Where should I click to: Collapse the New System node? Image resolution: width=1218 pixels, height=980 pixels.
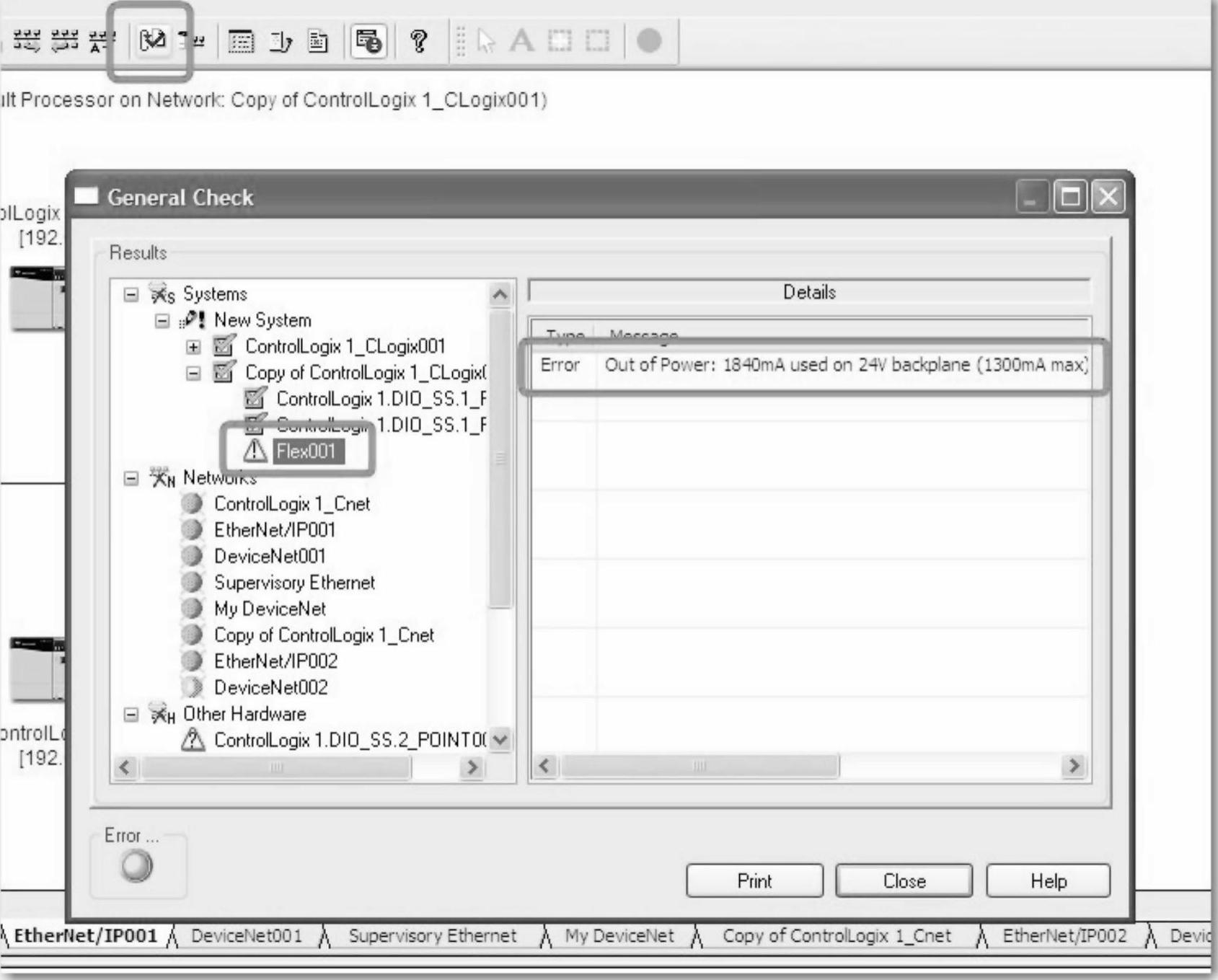162,320
